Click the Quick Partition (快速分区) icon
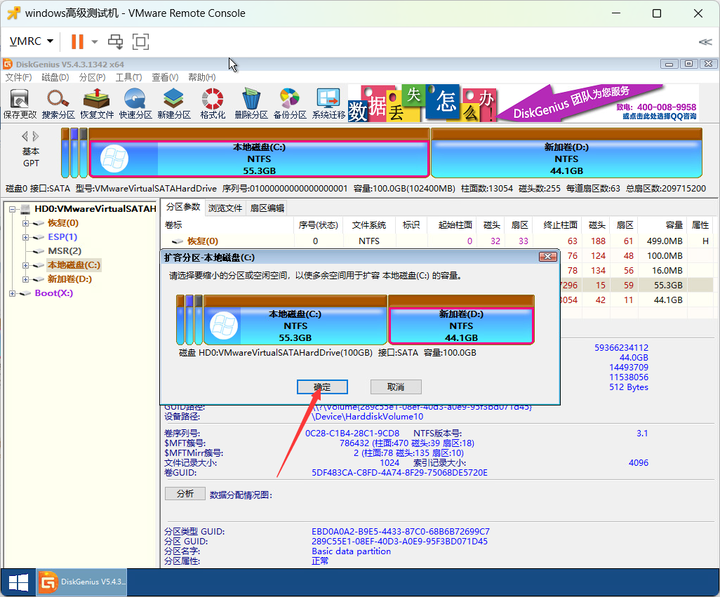 135,104
